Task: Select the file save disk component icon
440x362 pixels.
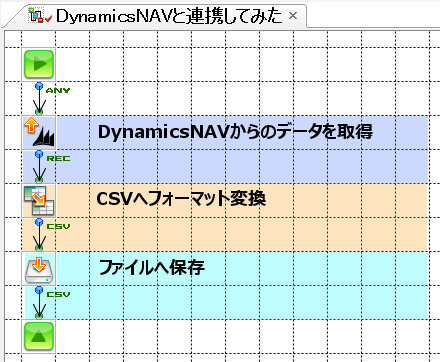Action: tap(39, 268)
